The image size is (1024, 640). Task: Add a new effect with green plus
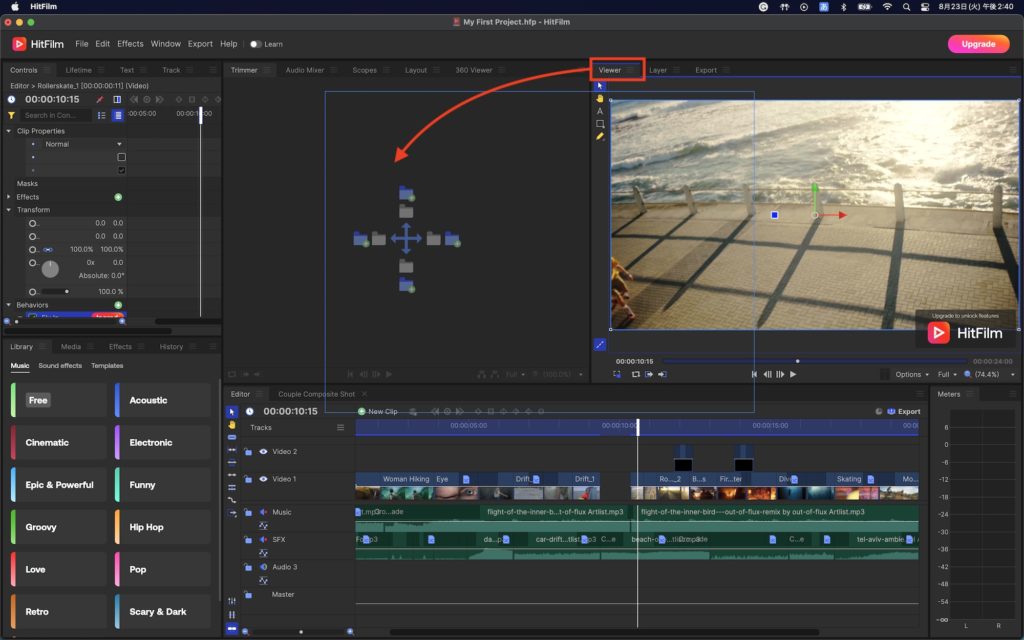point(118,197)
